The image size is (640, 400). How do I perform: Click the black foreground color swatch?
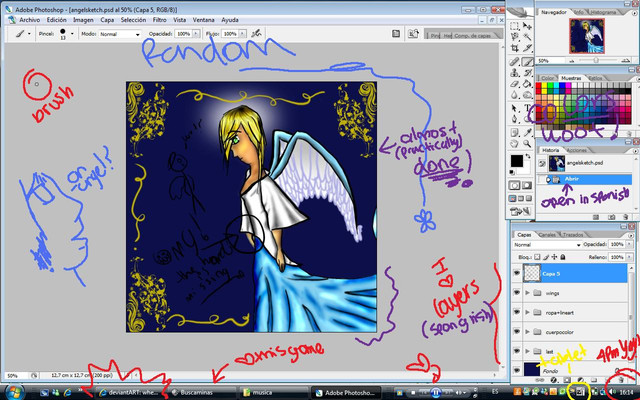(x=516, y=161)
